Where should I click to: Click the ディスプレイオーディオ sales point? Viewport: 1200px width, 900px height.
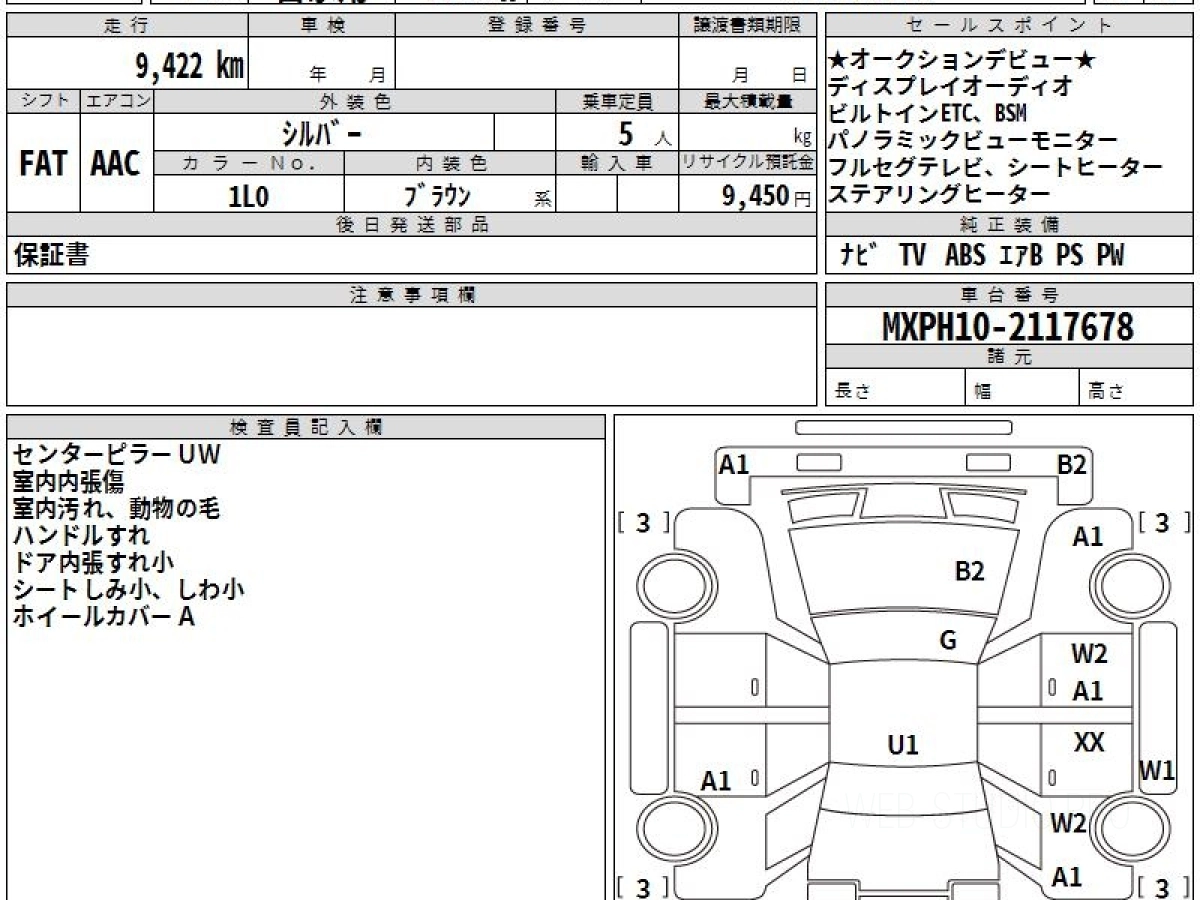click(x=952, y=87)
